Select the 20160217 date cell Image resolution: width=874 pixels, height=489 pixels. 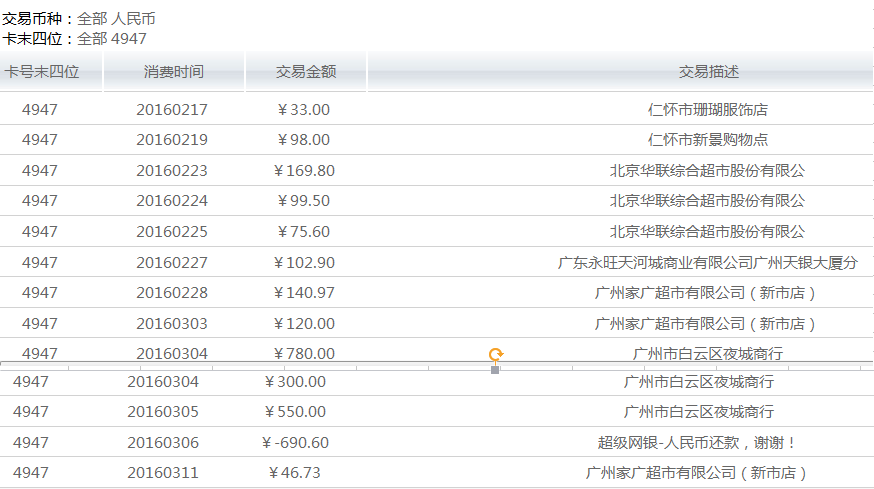point(172,110)
